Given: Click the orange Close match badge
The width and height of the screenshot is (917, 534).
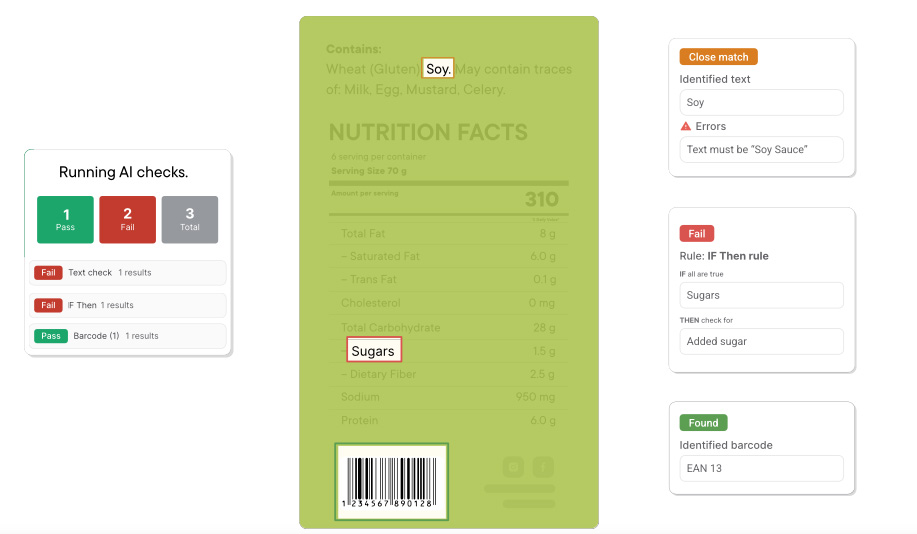Looking at the screenshot, I should 718,57.
